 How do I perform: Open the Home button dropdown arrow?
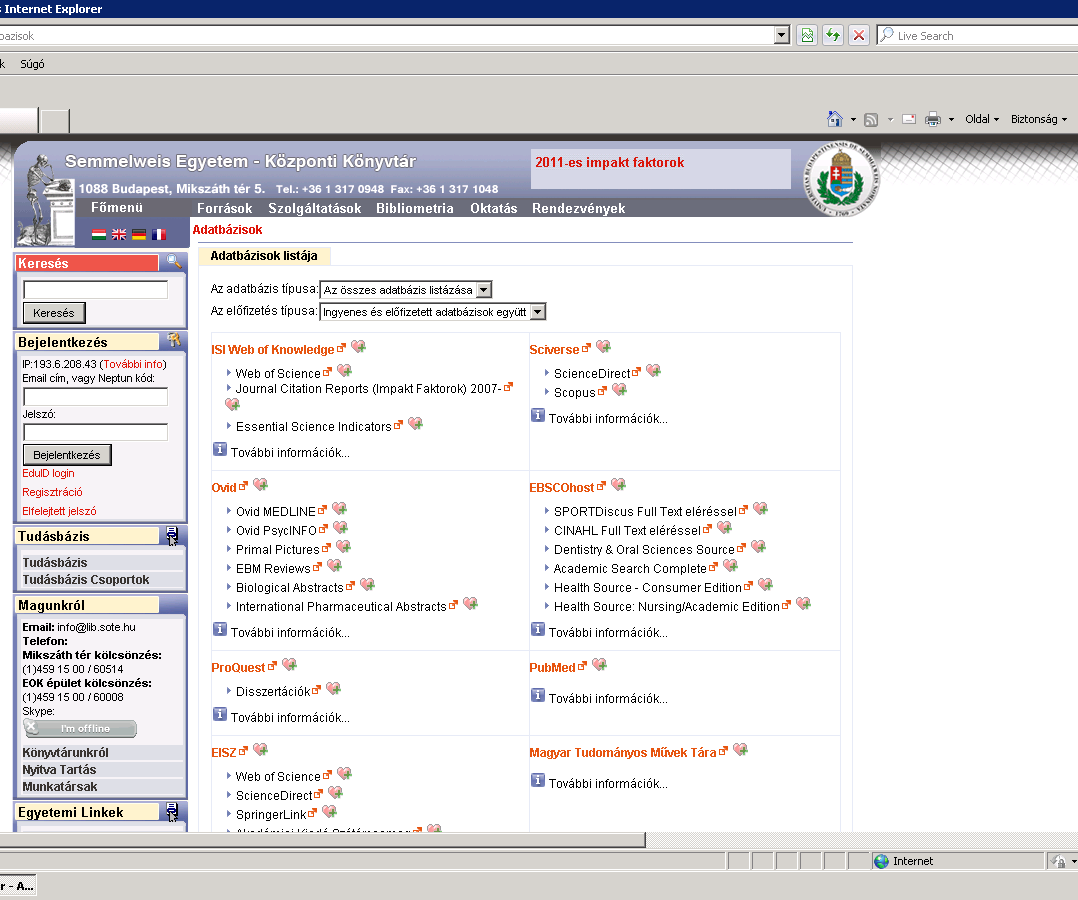coord(853,120)
